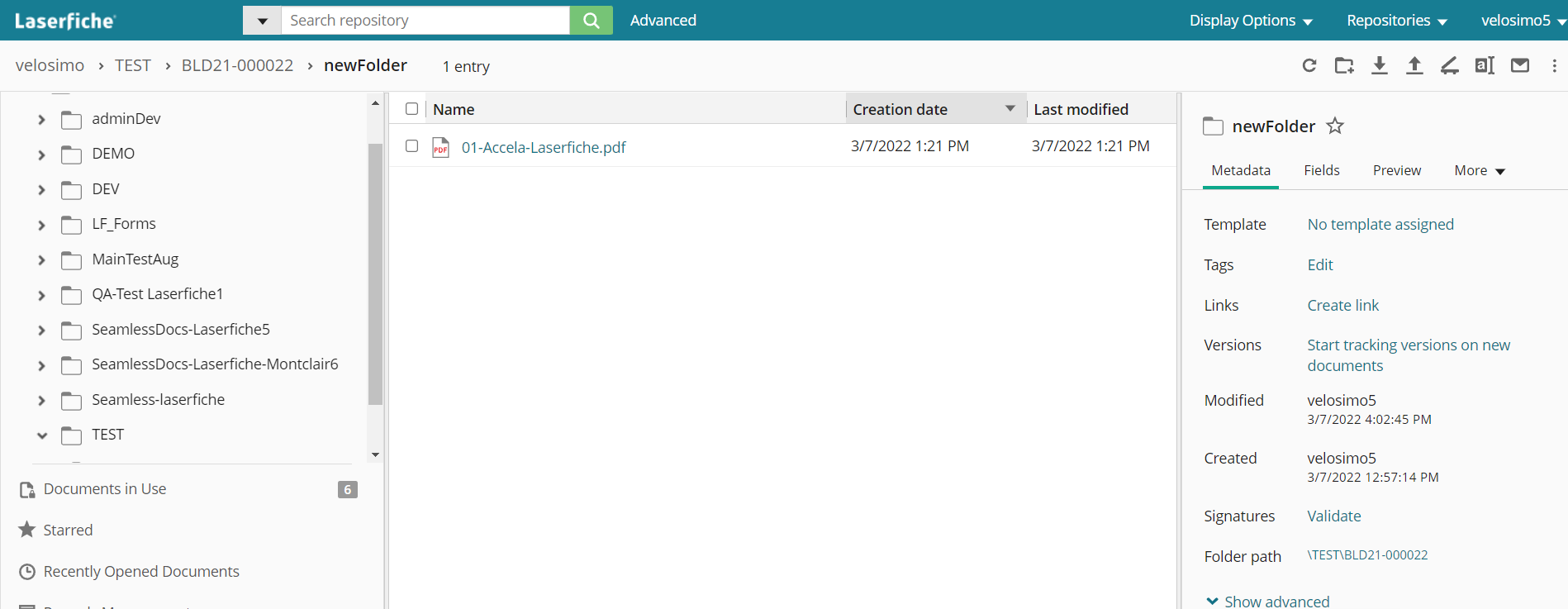Switch to the Preview tab
Viewport: 1568px width, 609px height.
tap(1397, 170)
